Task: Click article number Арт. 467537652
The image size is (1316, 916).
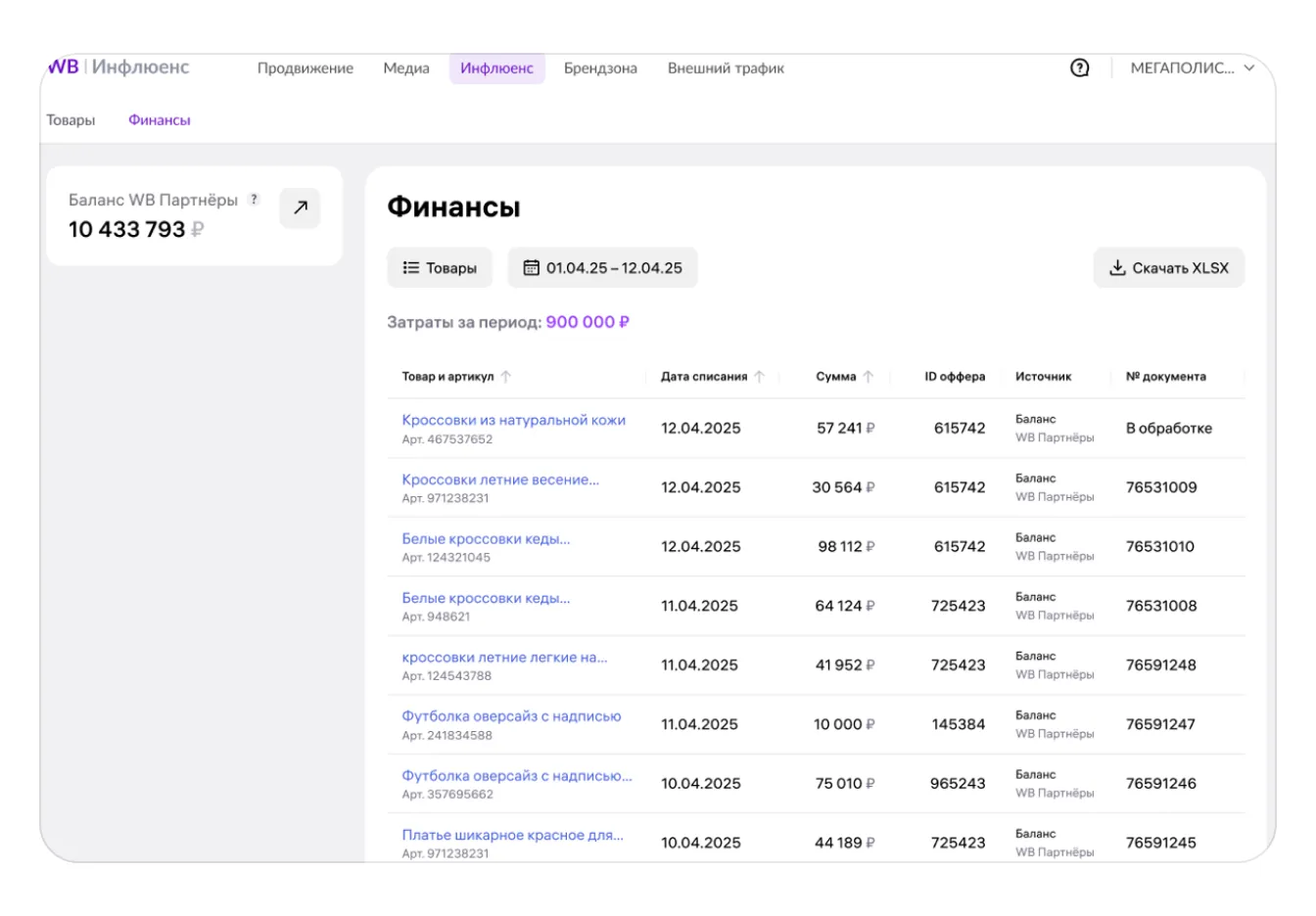Action: click(447, 439)
